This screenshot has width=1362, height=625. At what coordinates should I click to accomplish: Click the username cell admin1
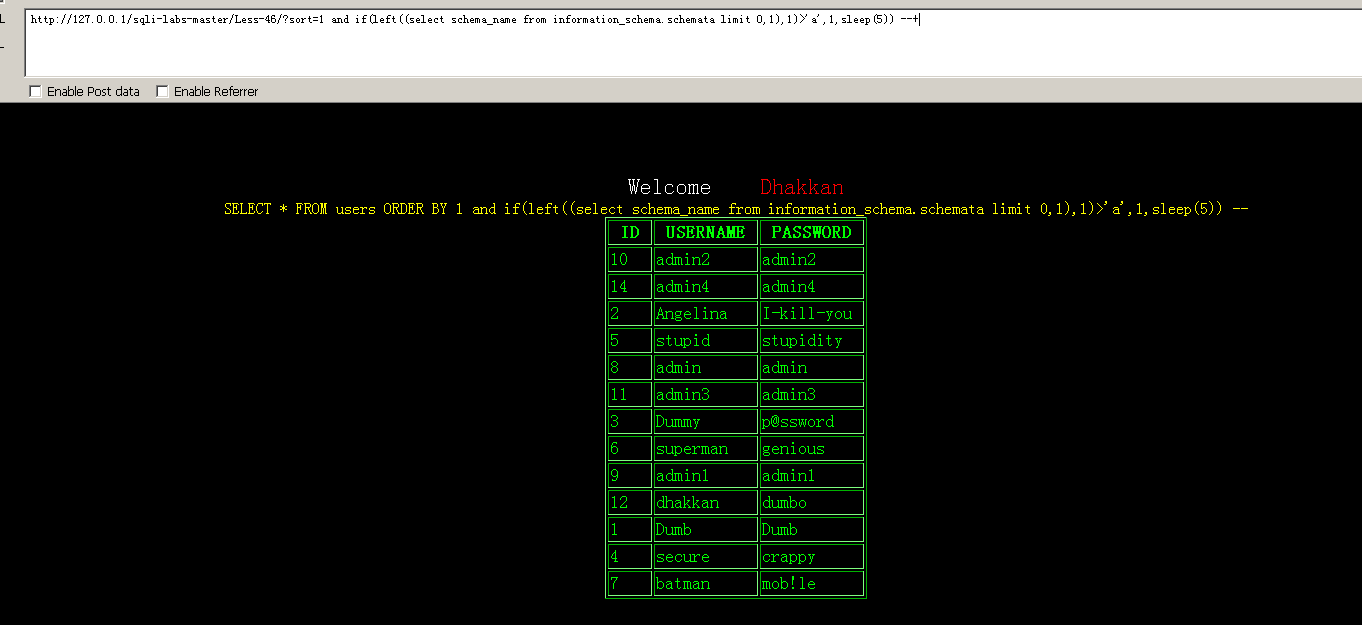(x=706, y=475)
